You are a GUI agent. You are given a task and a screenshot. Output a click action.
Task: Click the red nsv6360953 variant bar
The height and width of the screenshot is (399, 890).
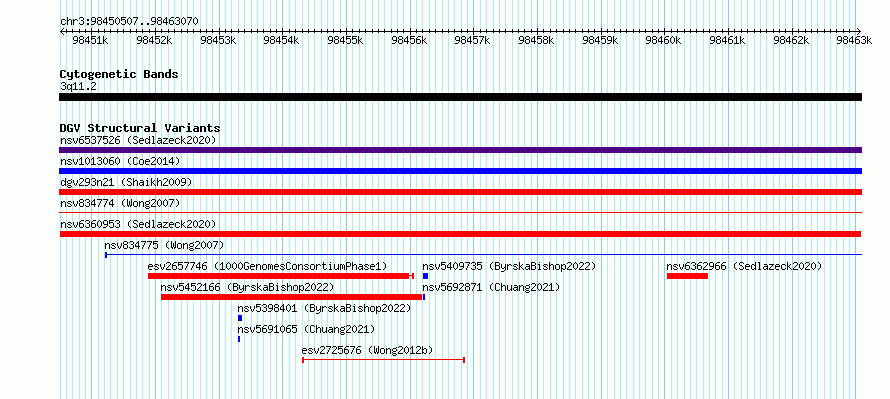(x=460, y=234)
